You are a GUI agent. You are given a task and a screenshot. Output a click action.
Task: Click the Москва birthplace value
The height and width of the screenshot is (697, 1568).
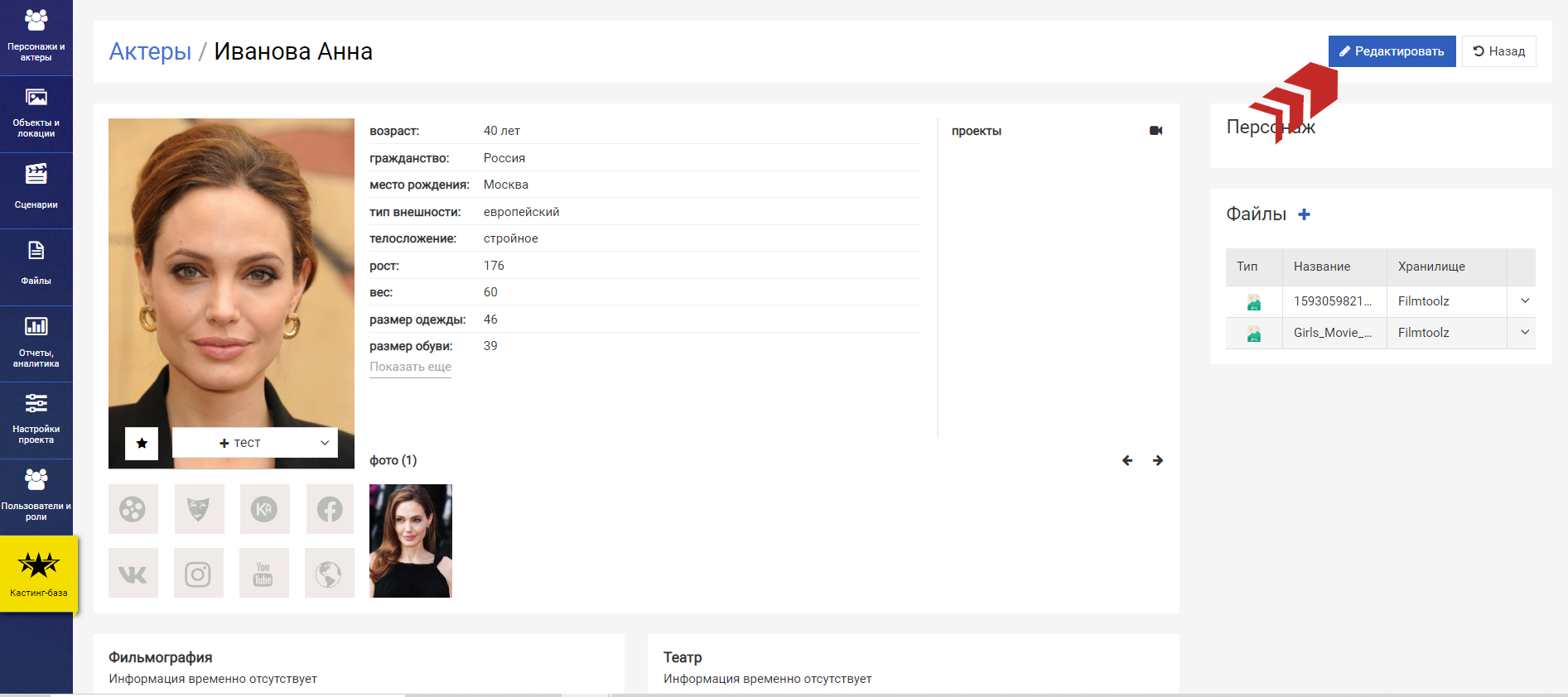click(x=506, y=185)
